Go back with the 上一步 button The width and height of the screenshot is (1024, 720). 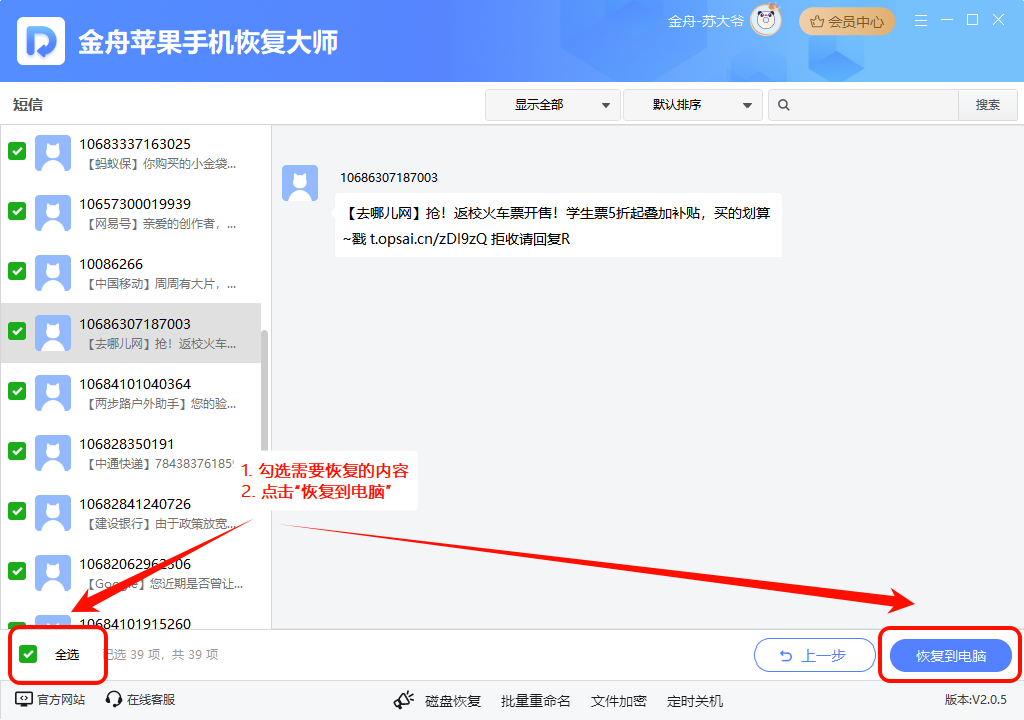coord(814,655)
